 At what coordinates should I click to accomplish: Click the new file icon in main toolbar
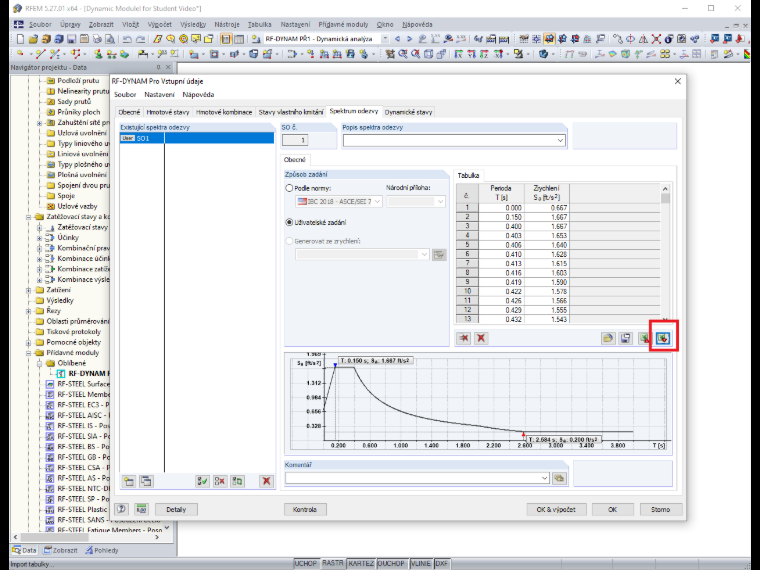point(20,39)
